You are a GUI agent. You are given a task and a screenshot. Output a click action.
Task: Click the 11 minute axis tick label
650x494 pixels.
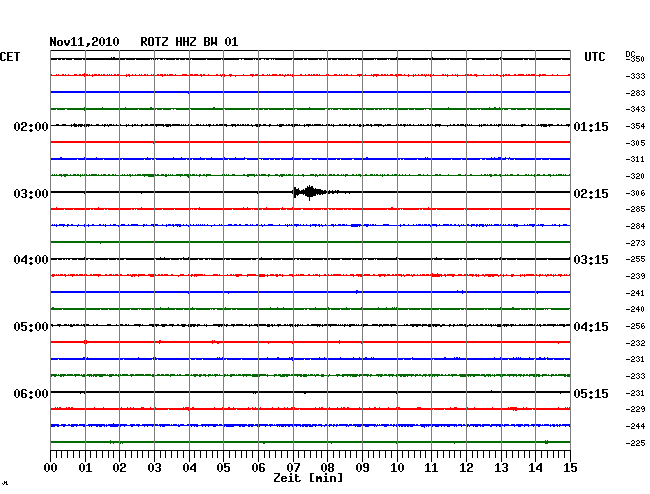431,467
